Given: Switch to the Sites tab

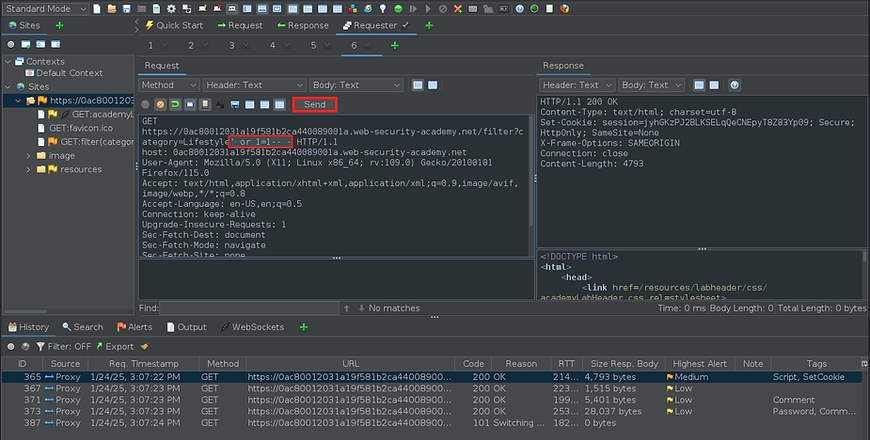Looking at the screenshot, I should pos(24,26).
